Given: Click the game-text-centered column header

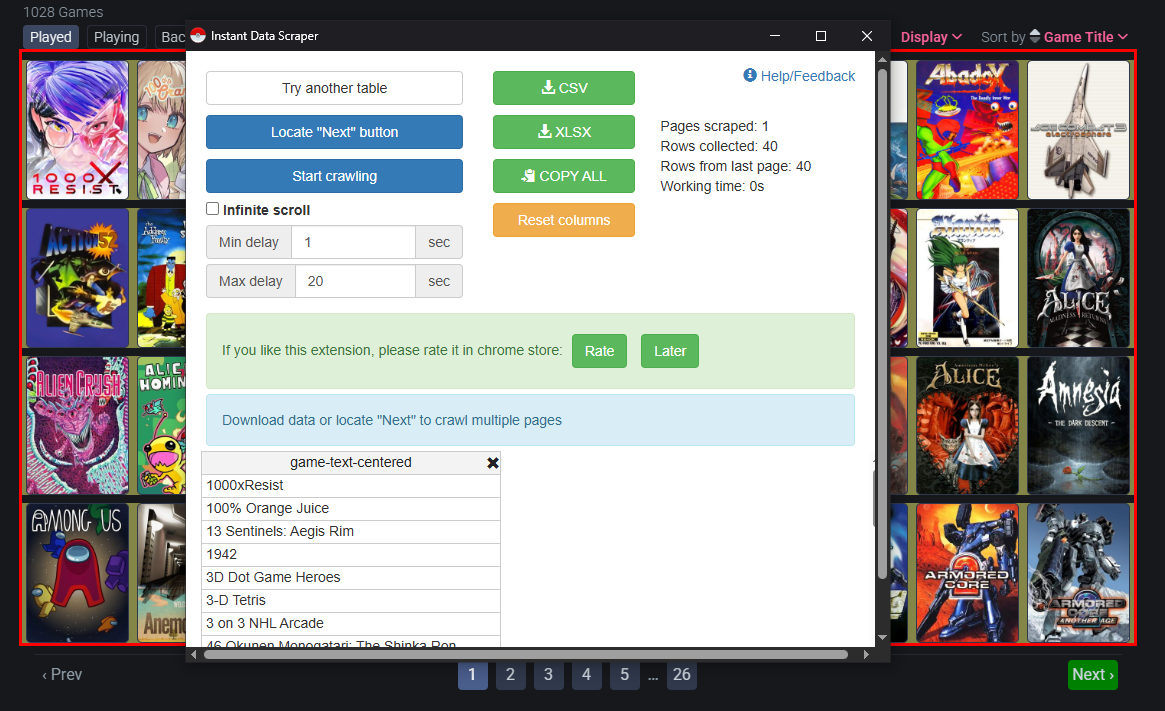Looking at the screenshot, I should 351,463.
